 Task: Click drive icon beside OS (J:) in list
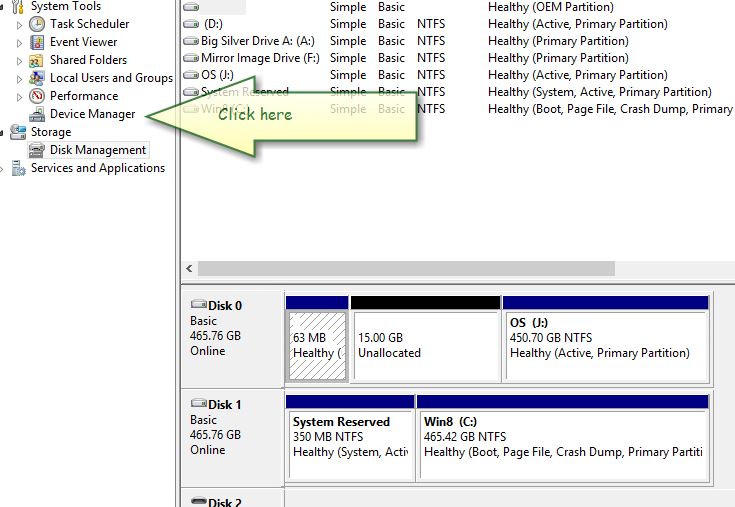click(x=191, y=75)
